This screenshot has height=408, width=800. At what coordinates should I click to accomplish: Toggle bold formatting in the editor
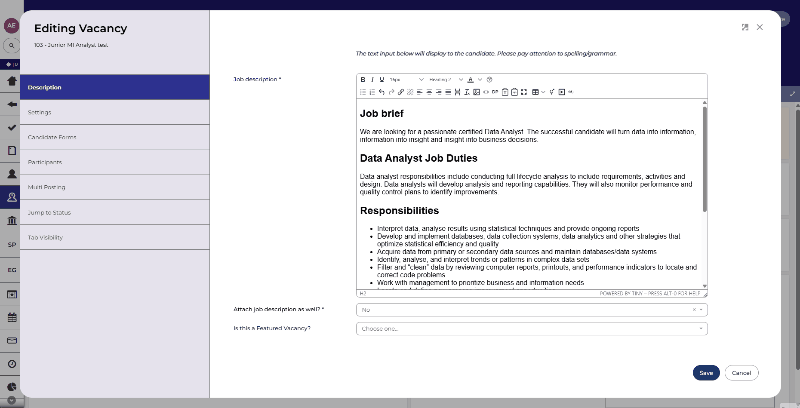(x=363, y=80)
